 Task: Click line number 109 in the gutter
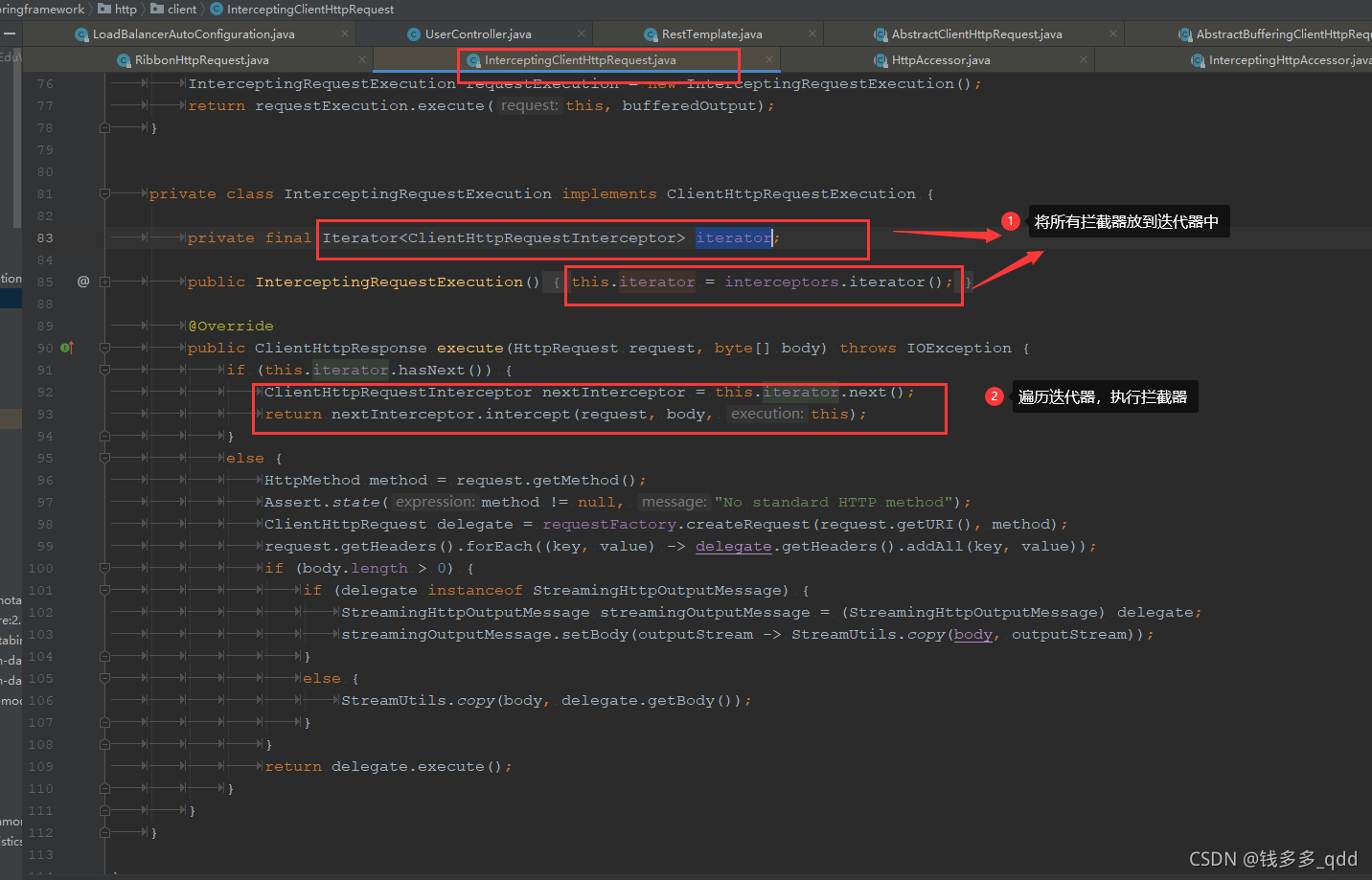41,766
